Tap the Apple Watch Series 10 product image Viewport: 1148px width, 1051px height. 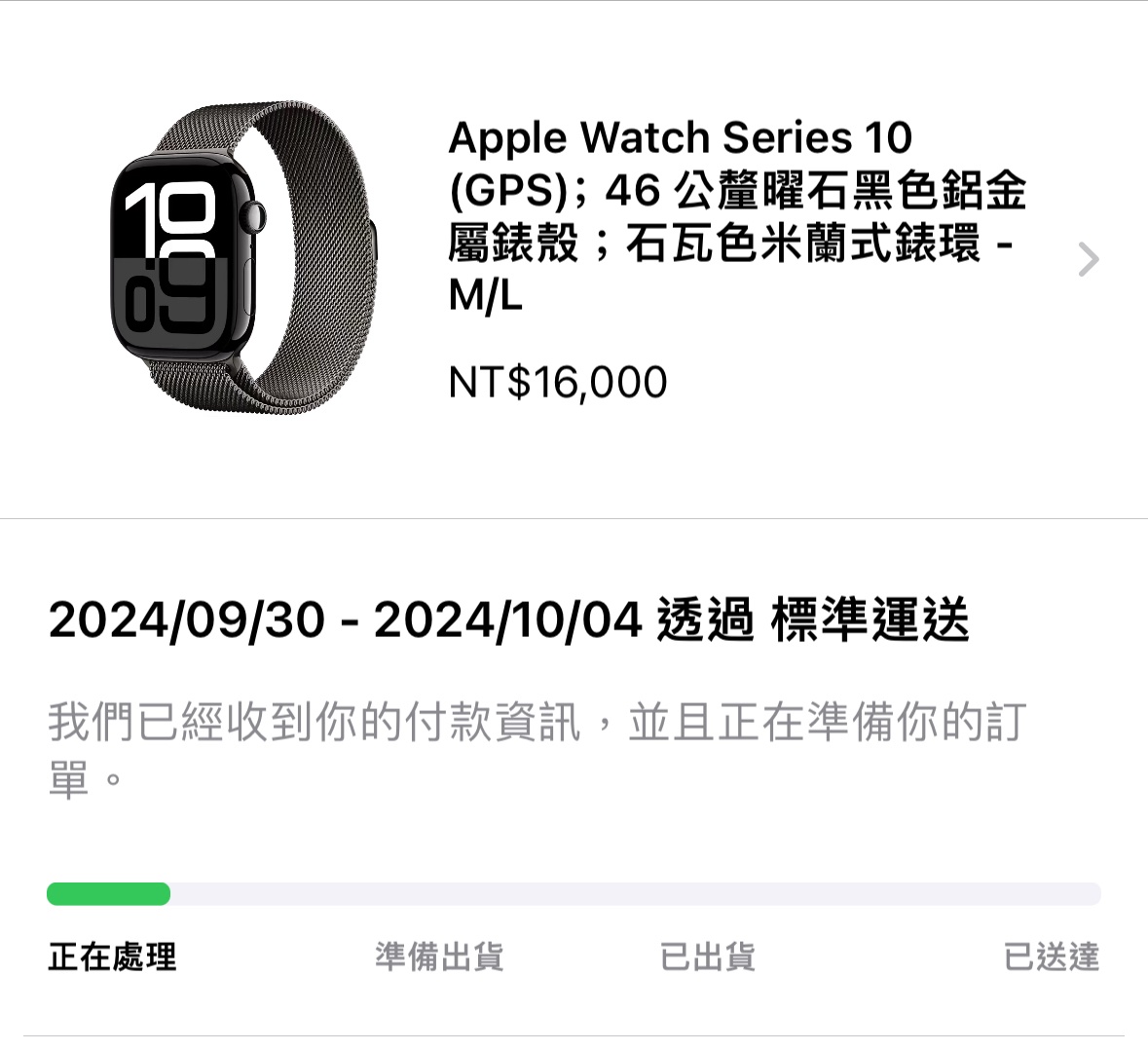(x=243, y=255)
